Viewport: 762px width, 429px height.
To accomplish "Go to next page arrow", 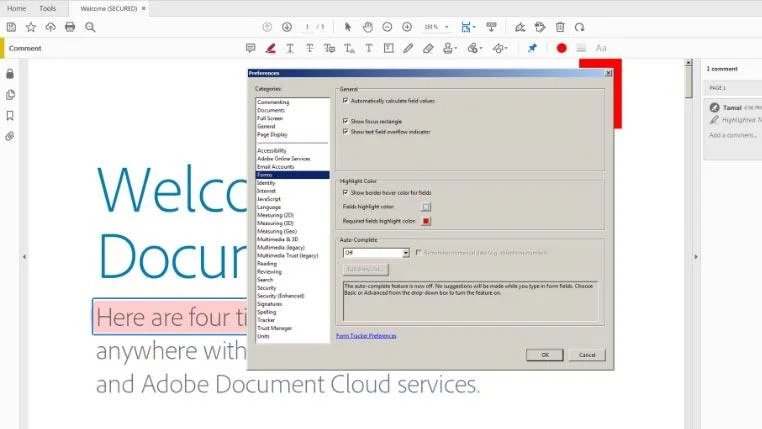I will pos(287,27).
